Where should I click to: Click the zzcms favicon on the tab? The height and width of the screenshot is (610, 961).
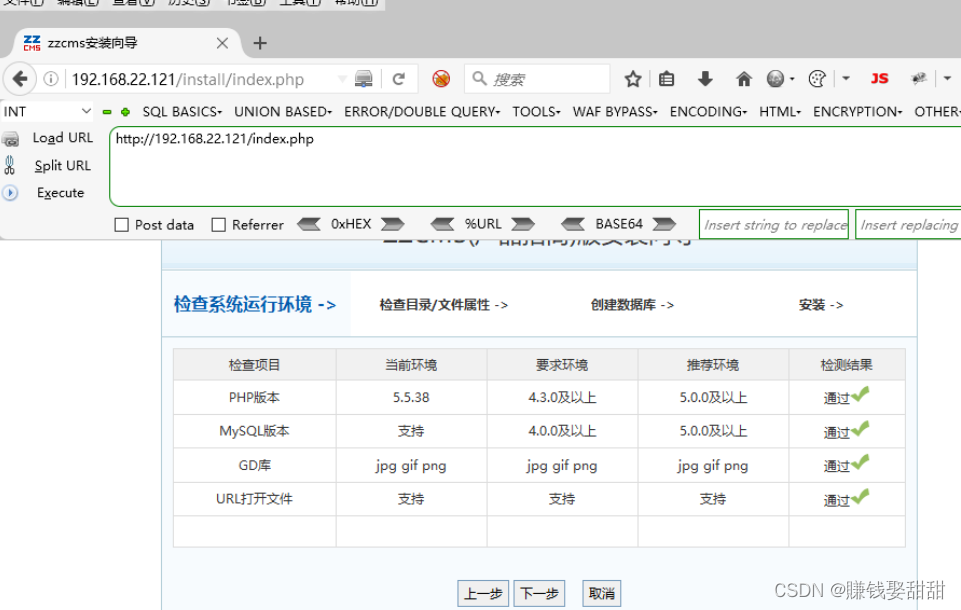[x=32, y=43]
